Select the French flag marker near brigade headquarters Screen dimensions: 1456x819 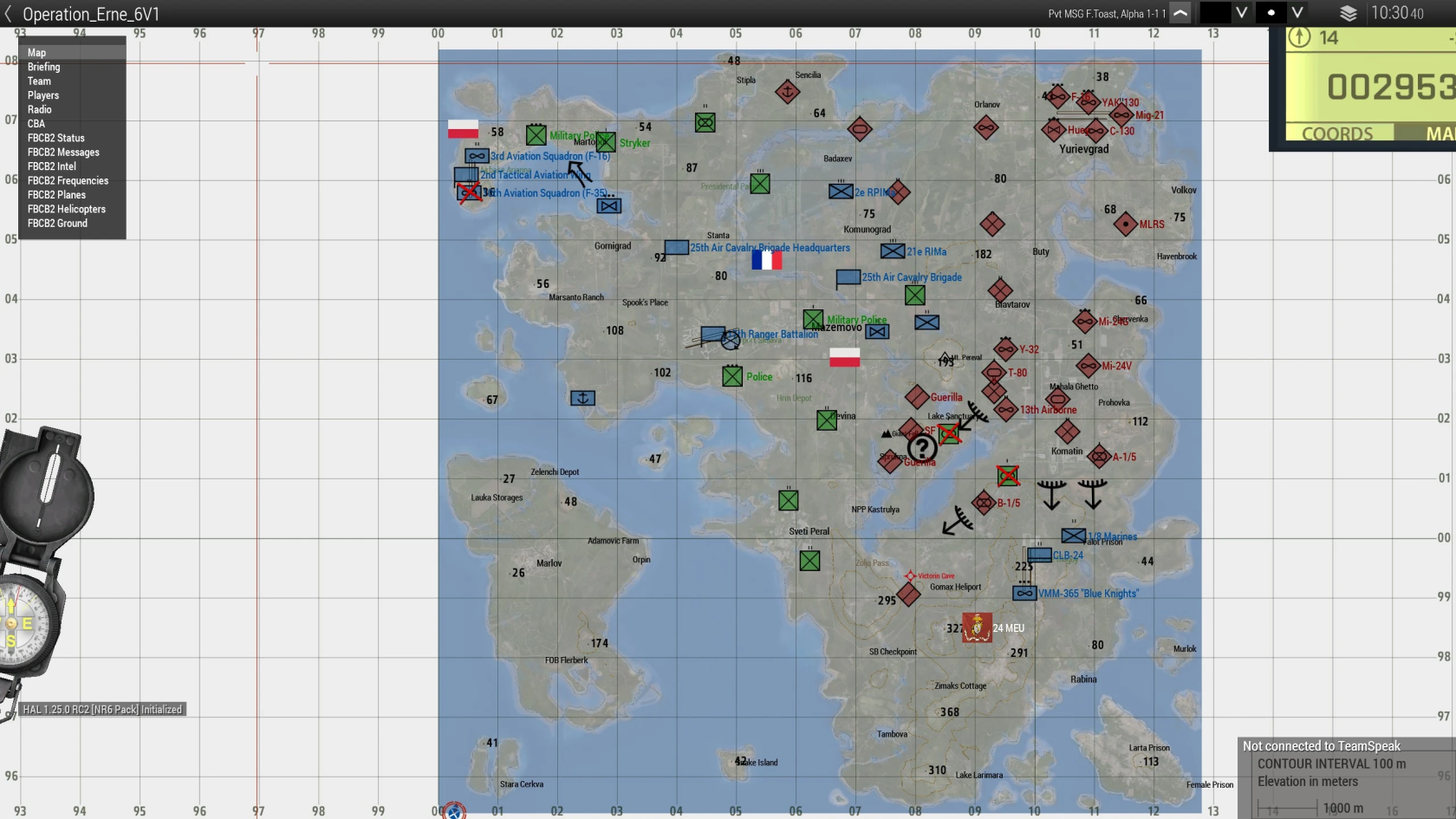(767, 260)
